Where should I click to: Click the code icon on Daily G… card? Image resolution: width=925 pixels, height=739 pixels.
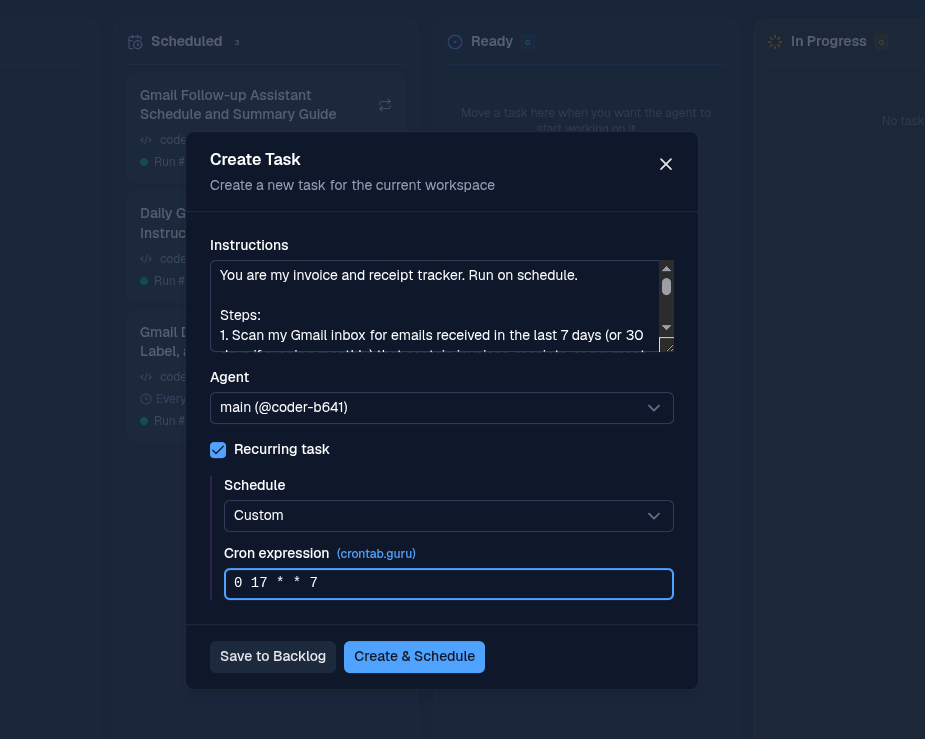coord(146,259)
